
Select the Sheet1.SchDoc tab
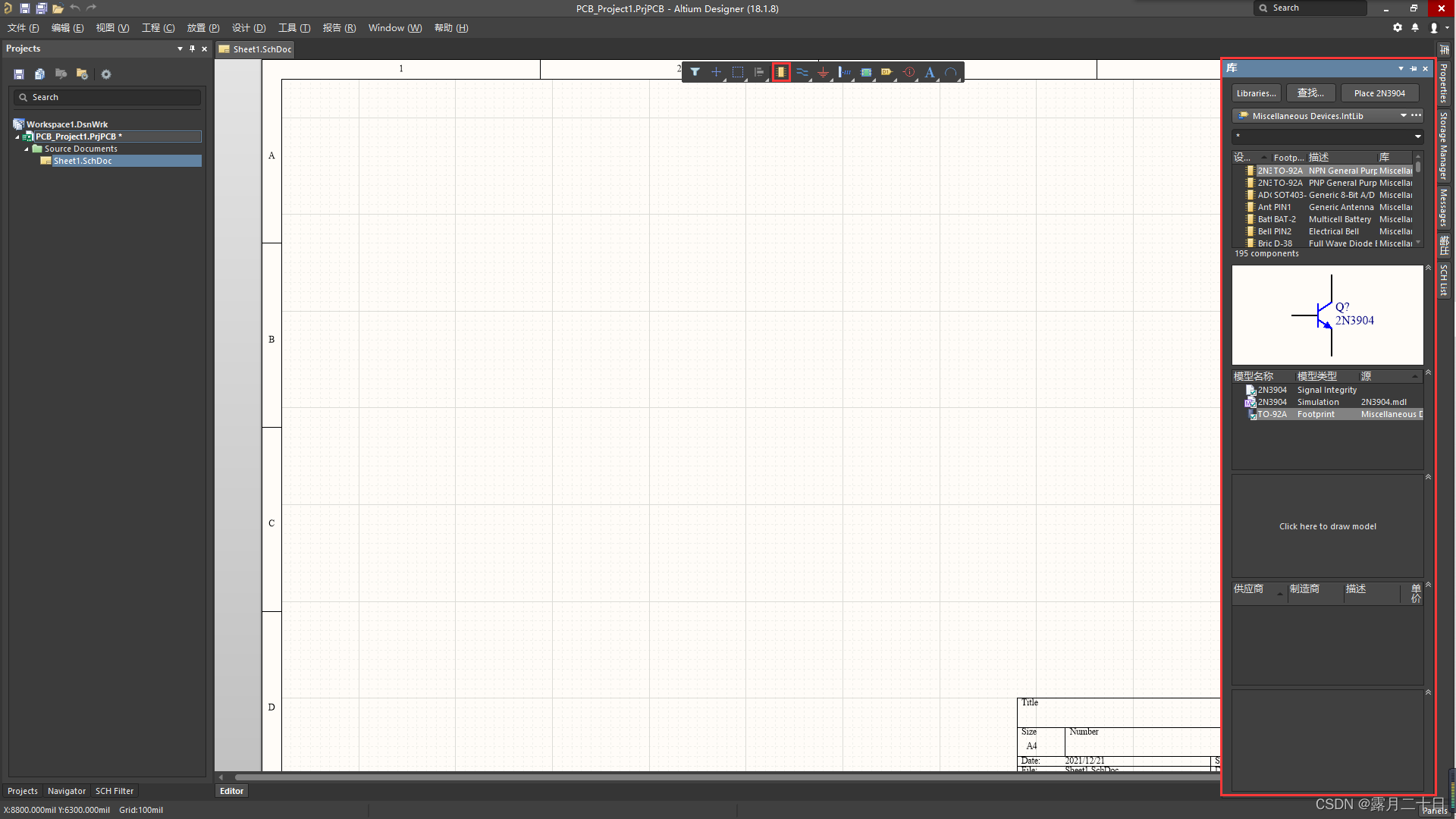coord(260,48)
